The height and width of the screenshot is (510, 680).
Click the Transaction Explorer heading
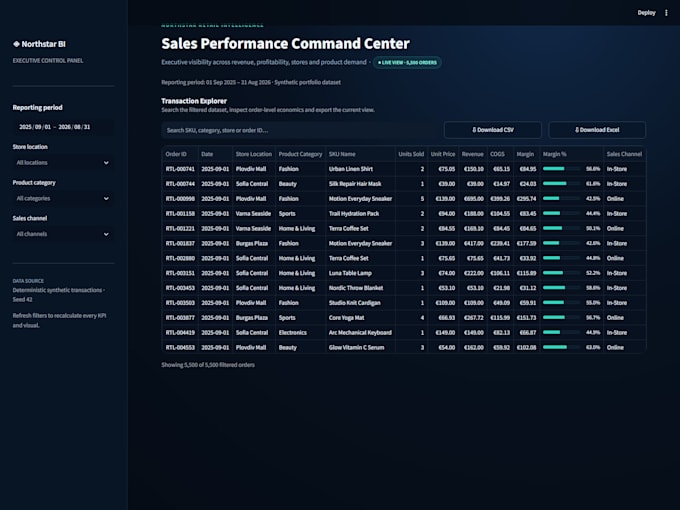pyautogui.click(x=194, y=101)
